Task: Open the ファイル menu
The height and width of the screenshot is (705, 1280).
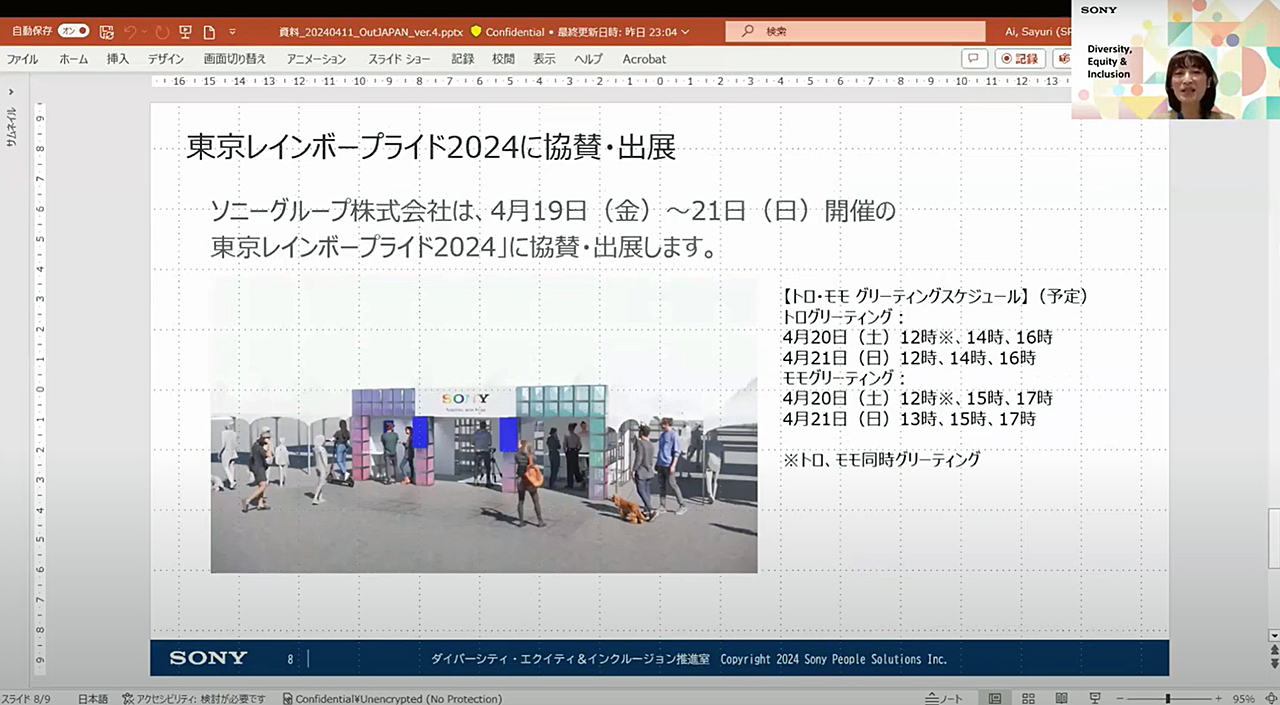Action: coord(22,59)
